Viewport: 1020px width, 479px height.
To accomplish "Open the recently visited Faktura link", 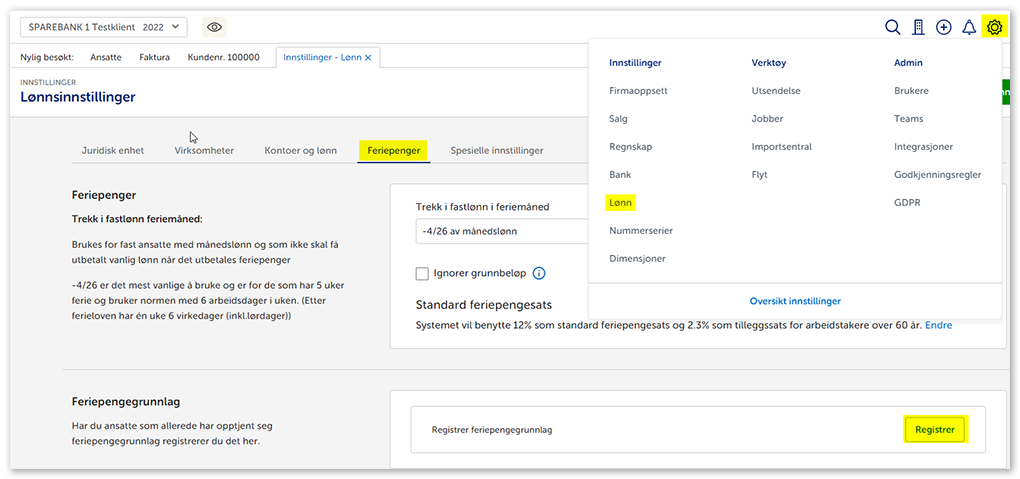I will [x=155, y=58].
